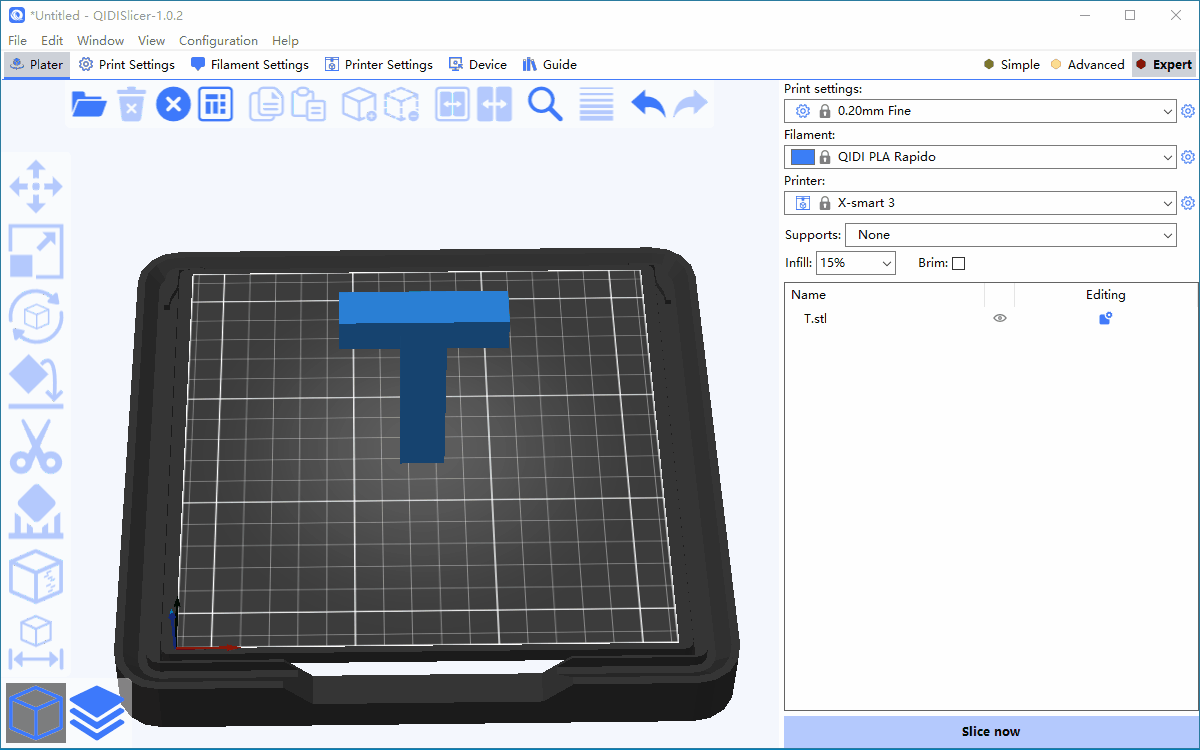Switch to layers preview view
This screenshot has width=1200, height=750.
97,712
